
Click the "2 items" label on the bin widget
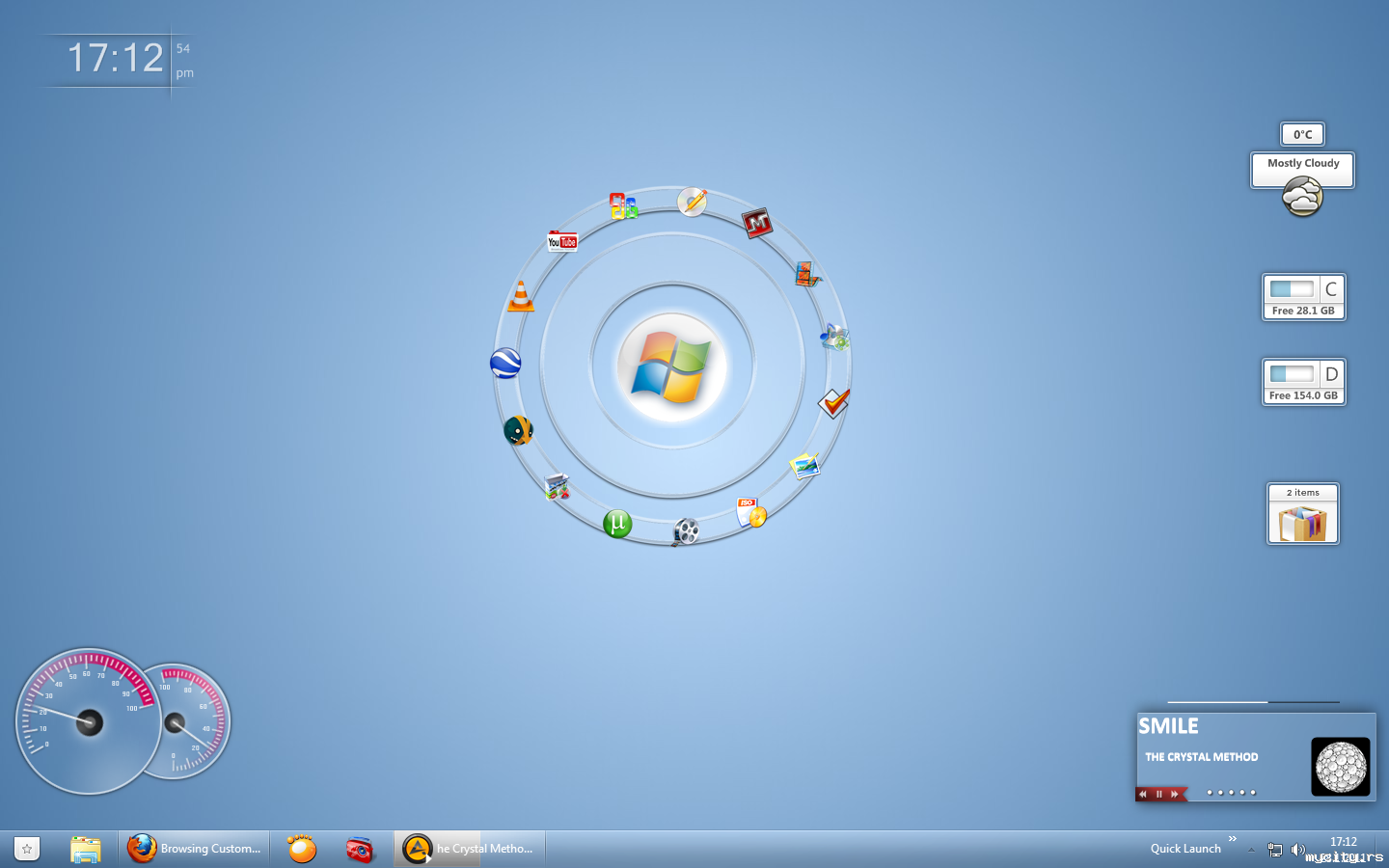coord(1303,493)
